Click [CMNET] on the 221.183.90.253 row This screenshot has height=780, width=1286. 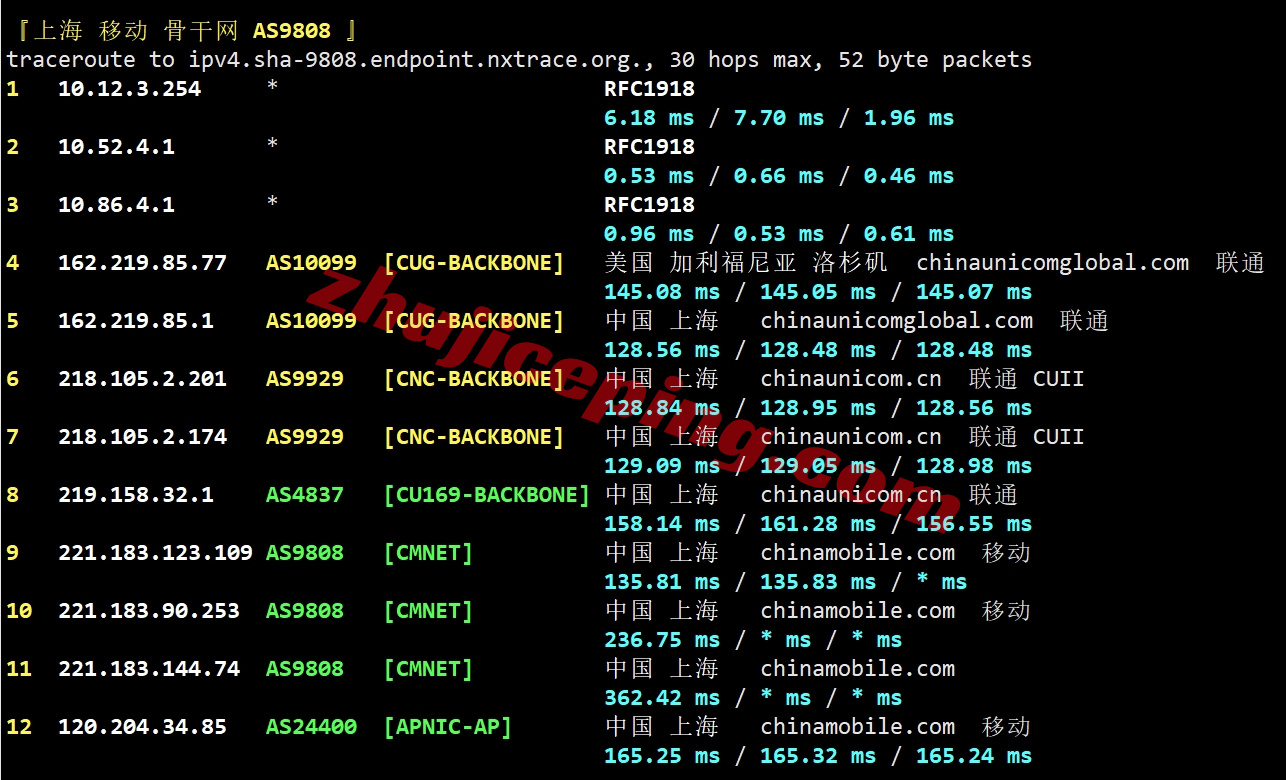(428, 611)
